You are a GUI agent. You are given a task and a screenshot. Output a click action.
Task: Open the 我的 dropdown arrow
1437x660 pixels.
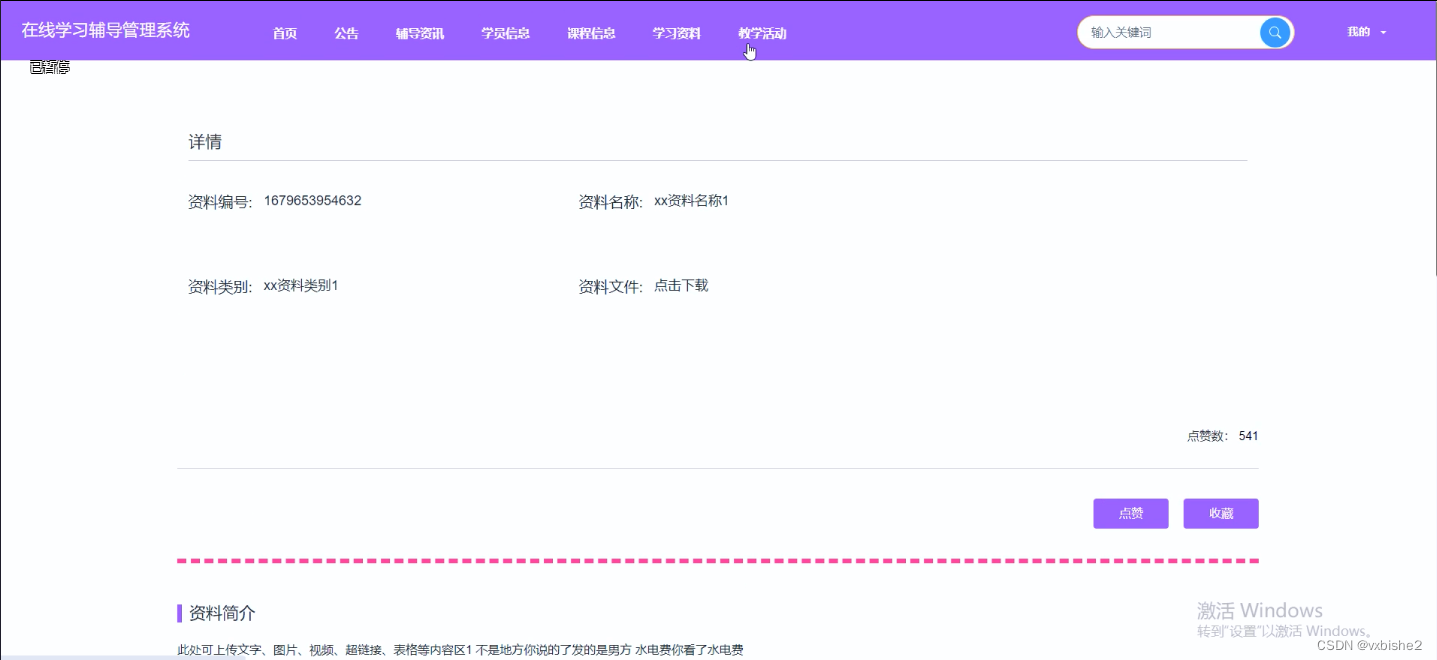click(1383, 33)
